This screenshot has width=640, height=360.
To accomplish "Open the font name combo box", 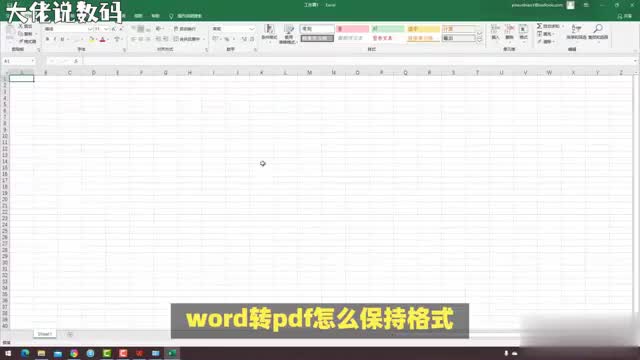I will 69,29.
